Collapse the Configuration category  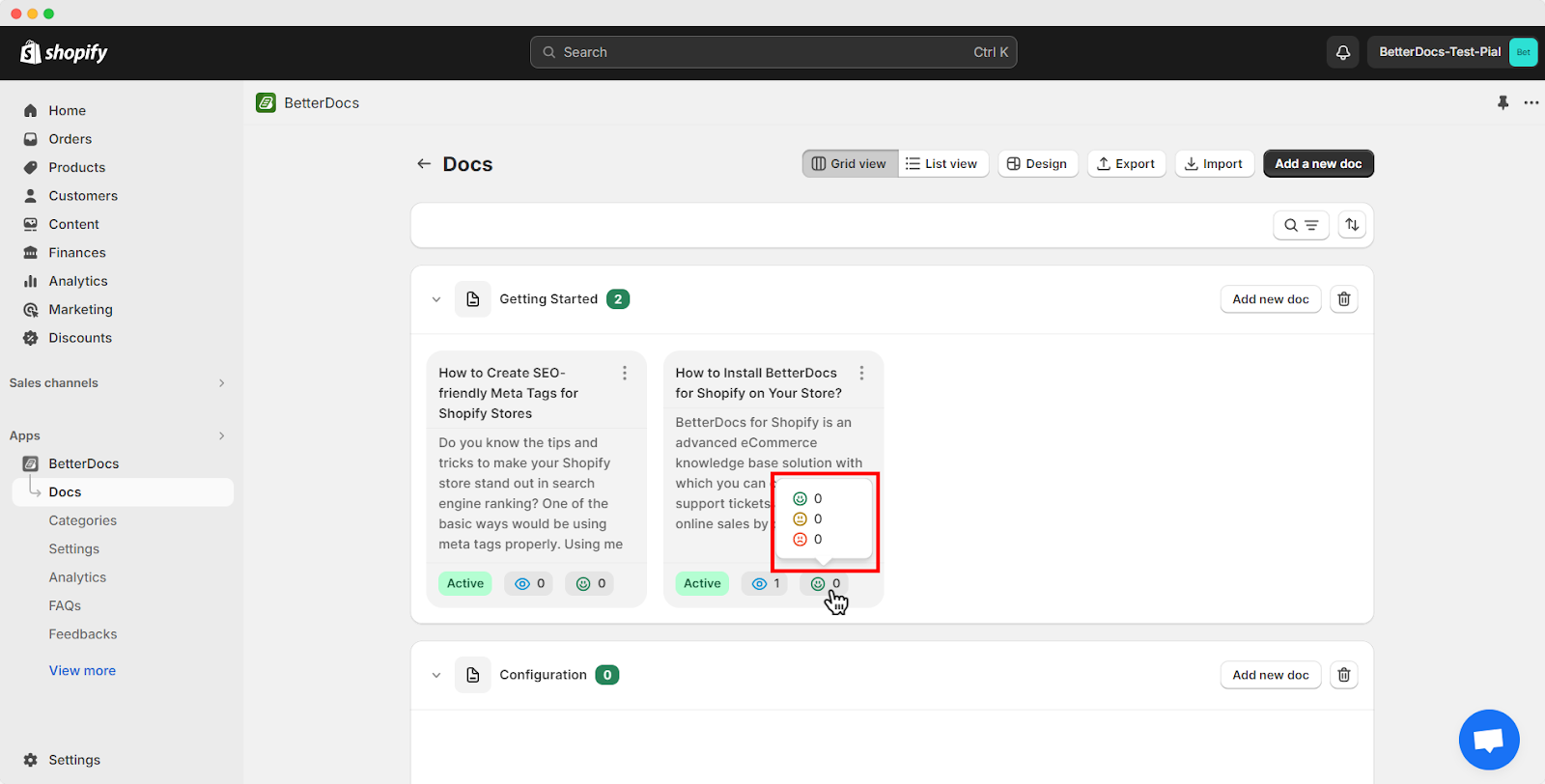pyautogui.click(x=436, y=675)
